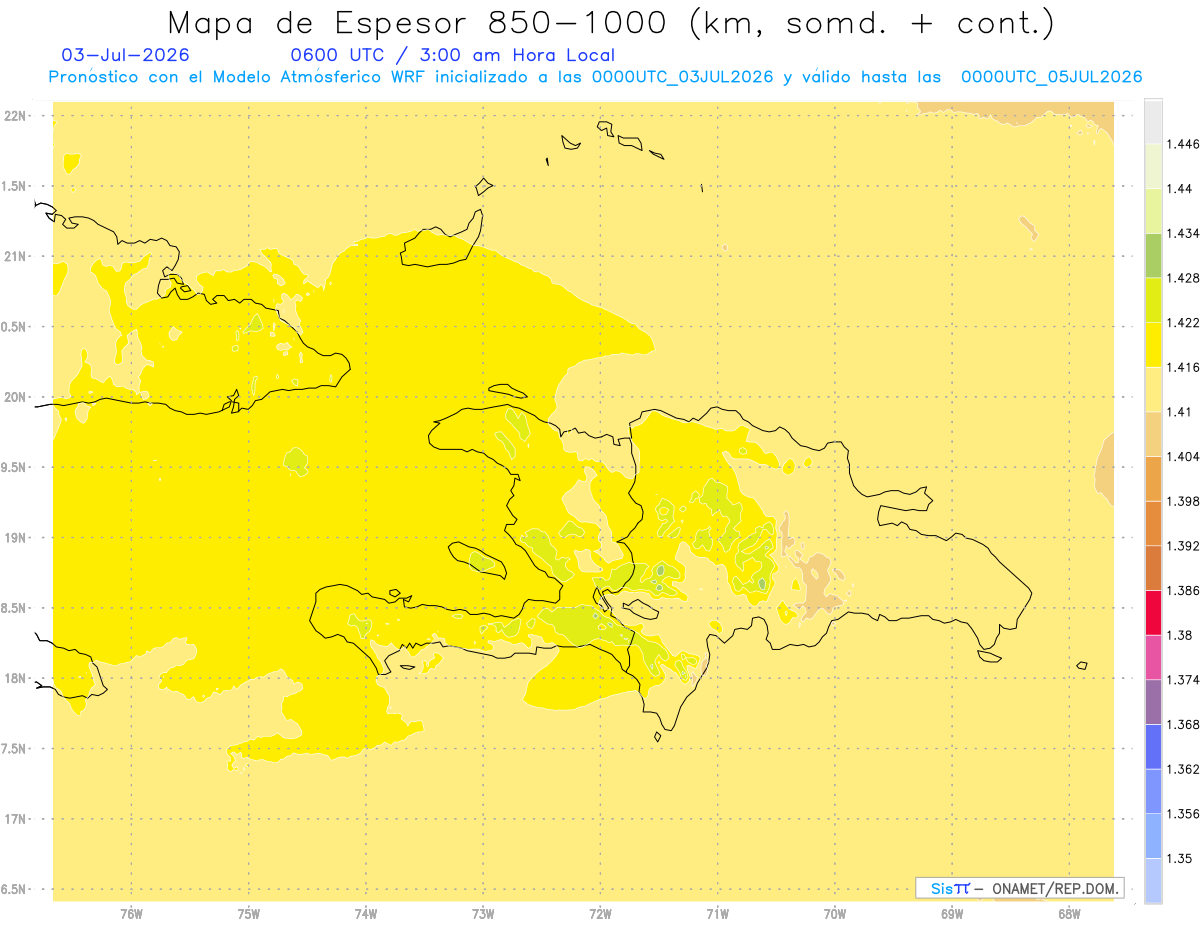
Task: Click the 74W longitude label
Action: [x=366, y=913]
